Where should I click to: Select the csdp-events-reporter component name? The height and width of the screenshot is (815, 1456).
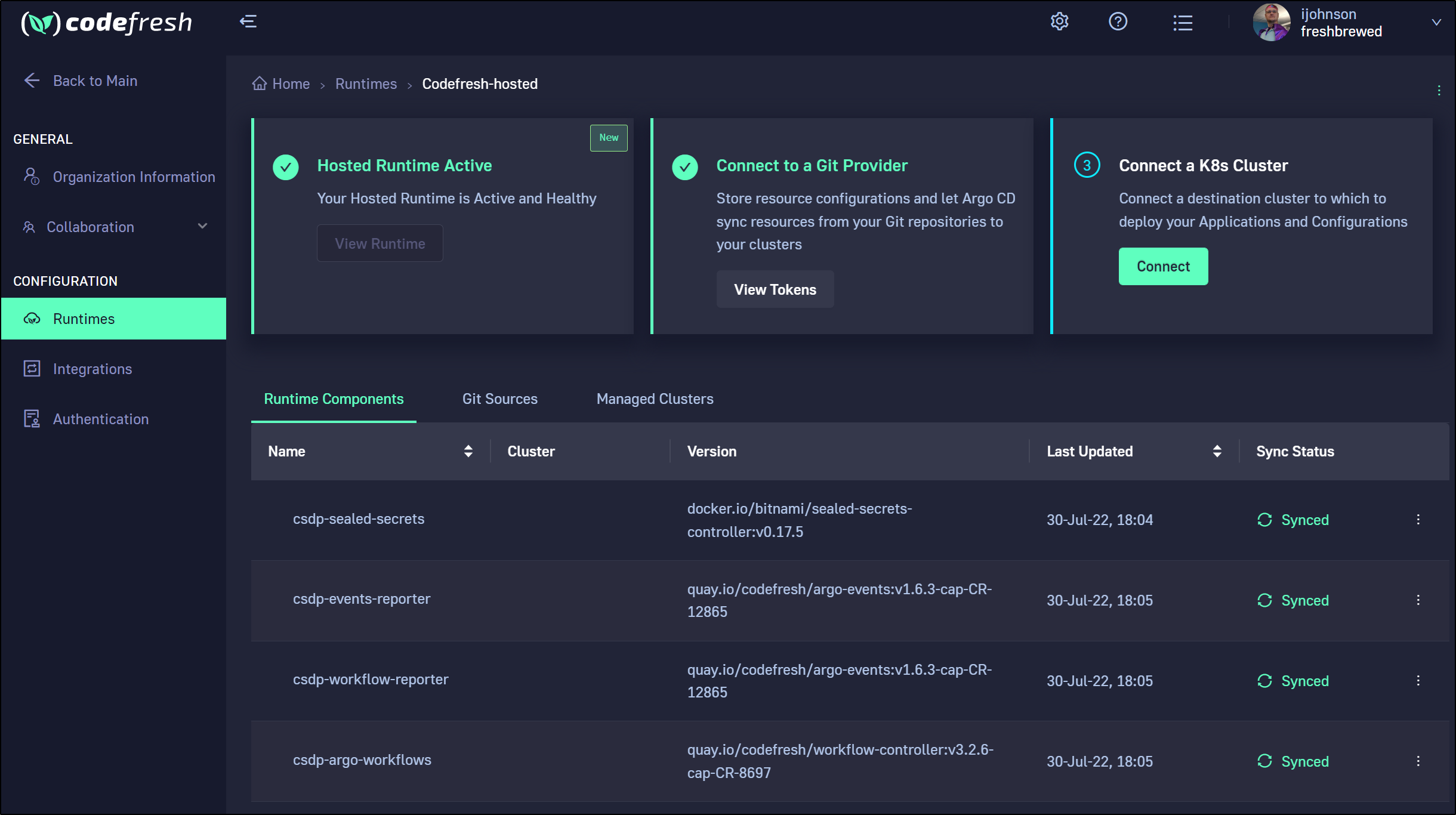coord(361,599)
